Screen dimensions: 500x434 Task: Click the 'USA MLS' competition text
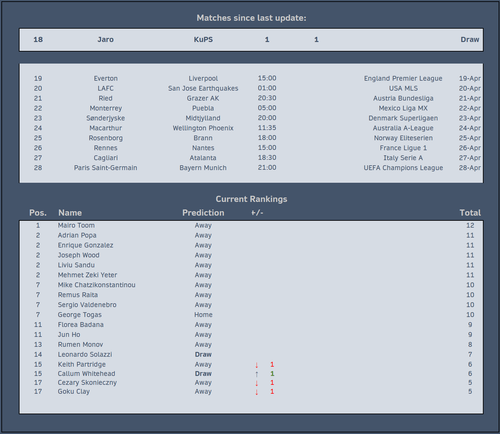tap(403, 88)
